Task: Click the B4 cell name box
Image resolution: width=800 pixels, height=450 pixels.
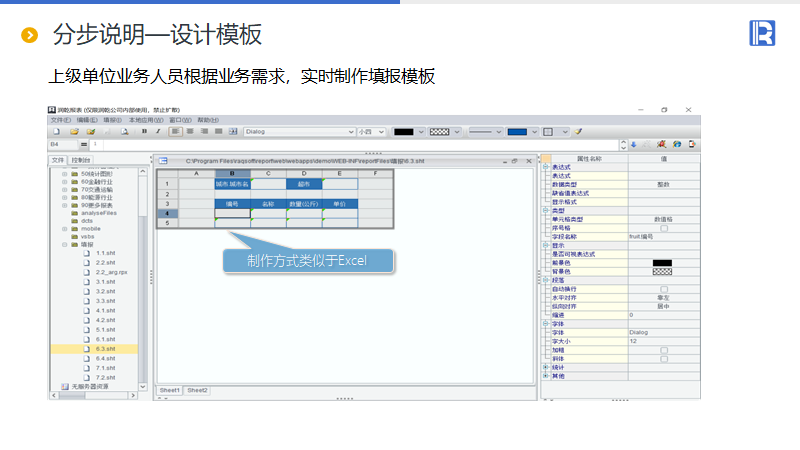Action: pos(63,144)
